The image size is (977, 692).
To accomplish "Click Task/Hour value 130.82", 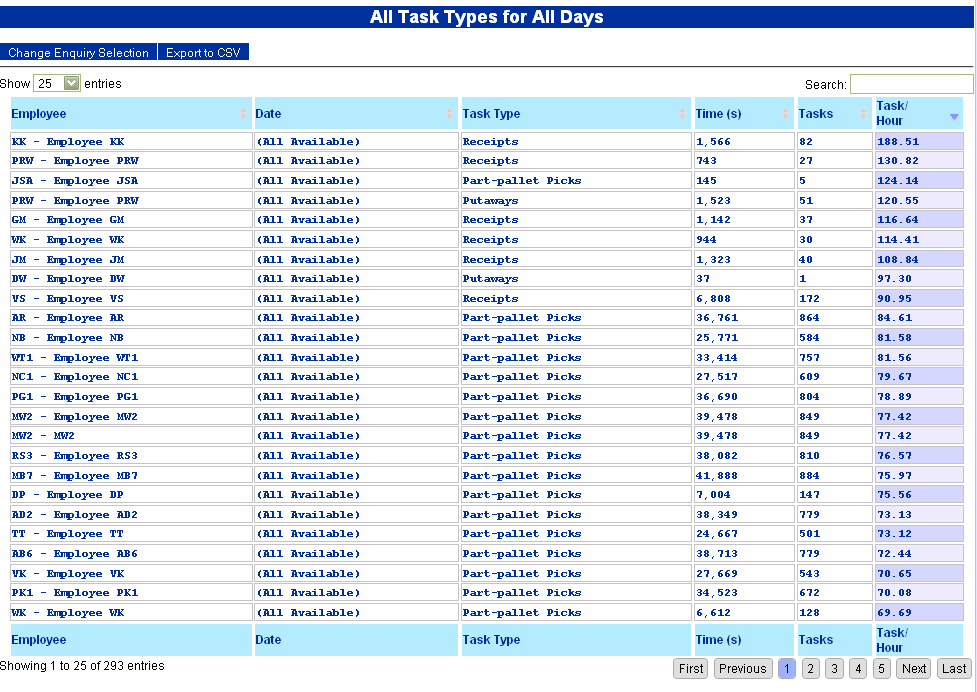I will click(x=919, y=161).
